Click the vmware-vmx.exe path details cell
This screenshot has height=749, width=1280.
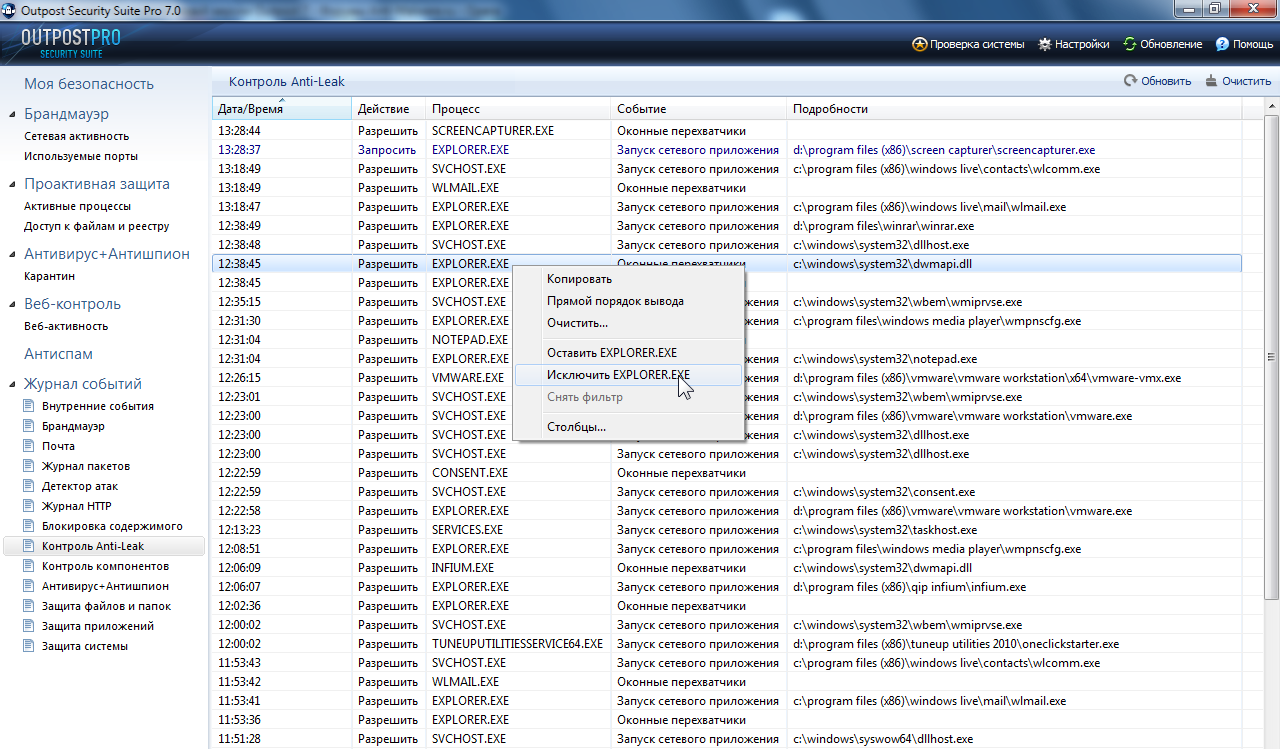pyautogui.click(x=988, y=378)
